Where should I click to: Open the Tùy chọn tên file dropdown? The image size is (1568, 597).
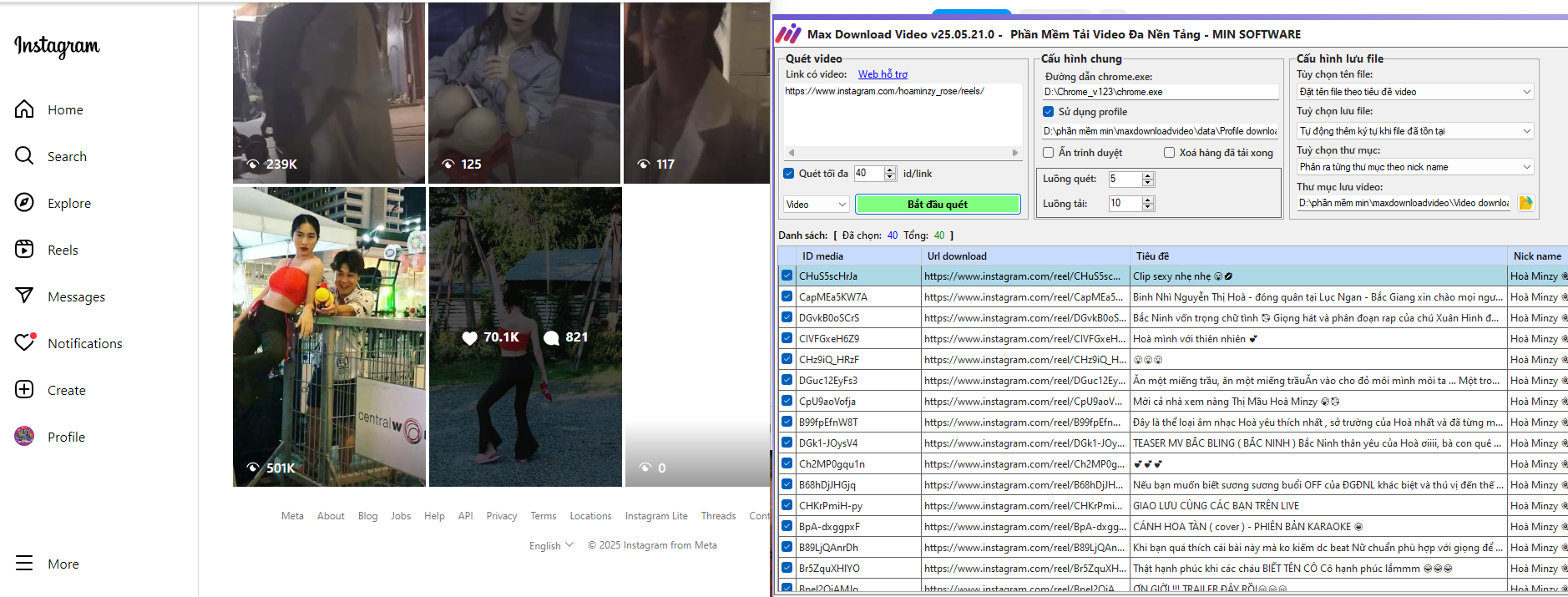1415,92
